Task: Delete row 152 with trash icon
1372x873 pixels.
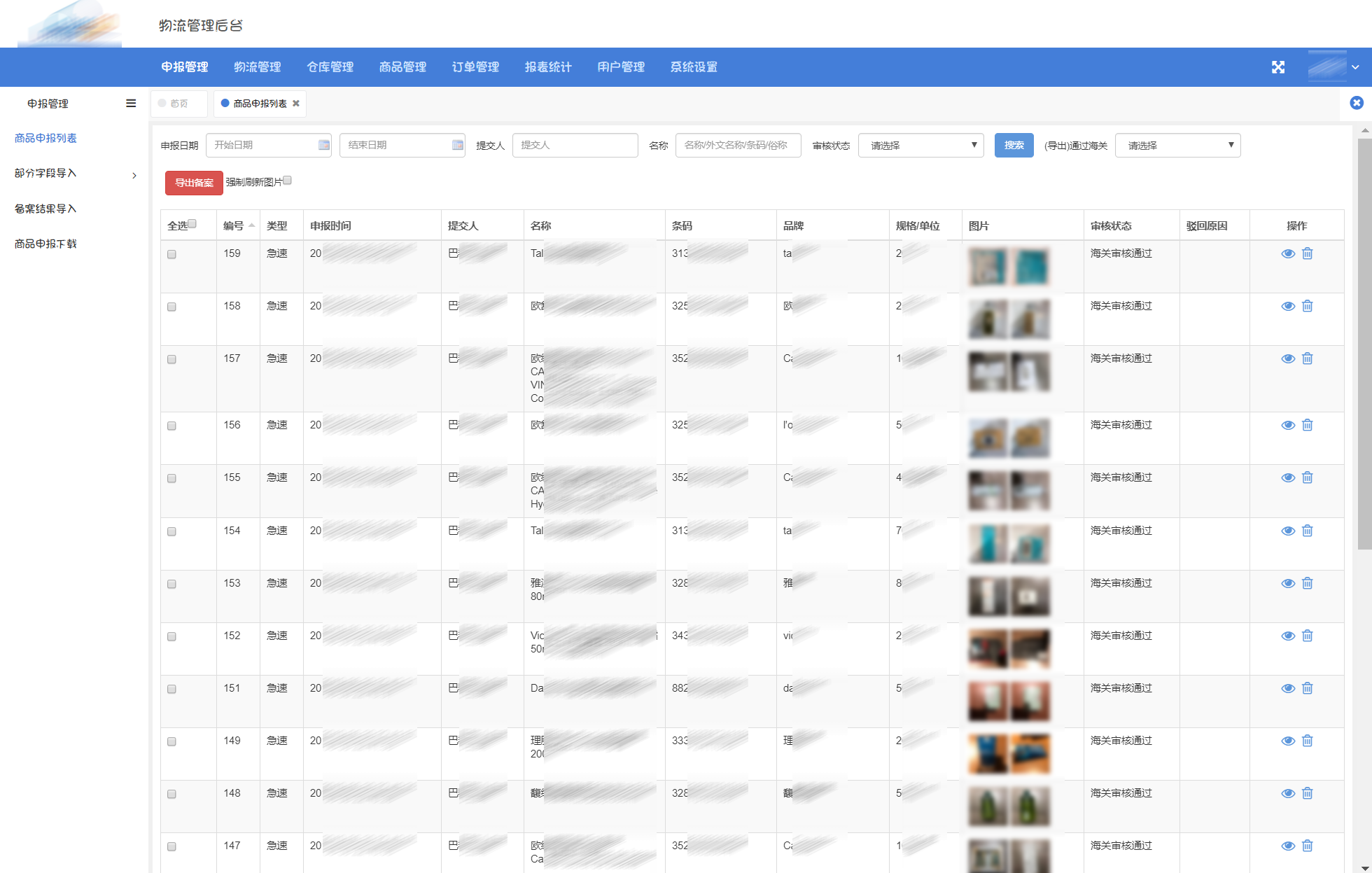Action: click(1307, 636)
